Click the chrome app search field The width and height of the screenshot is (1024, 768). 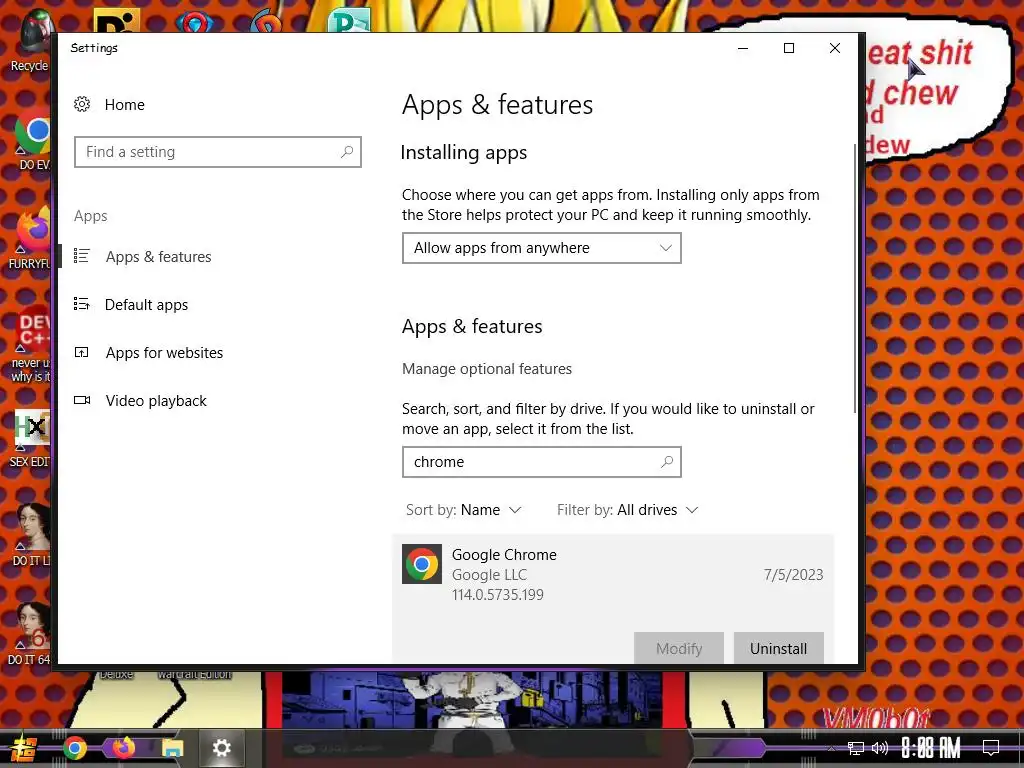[x=541, y=462]
